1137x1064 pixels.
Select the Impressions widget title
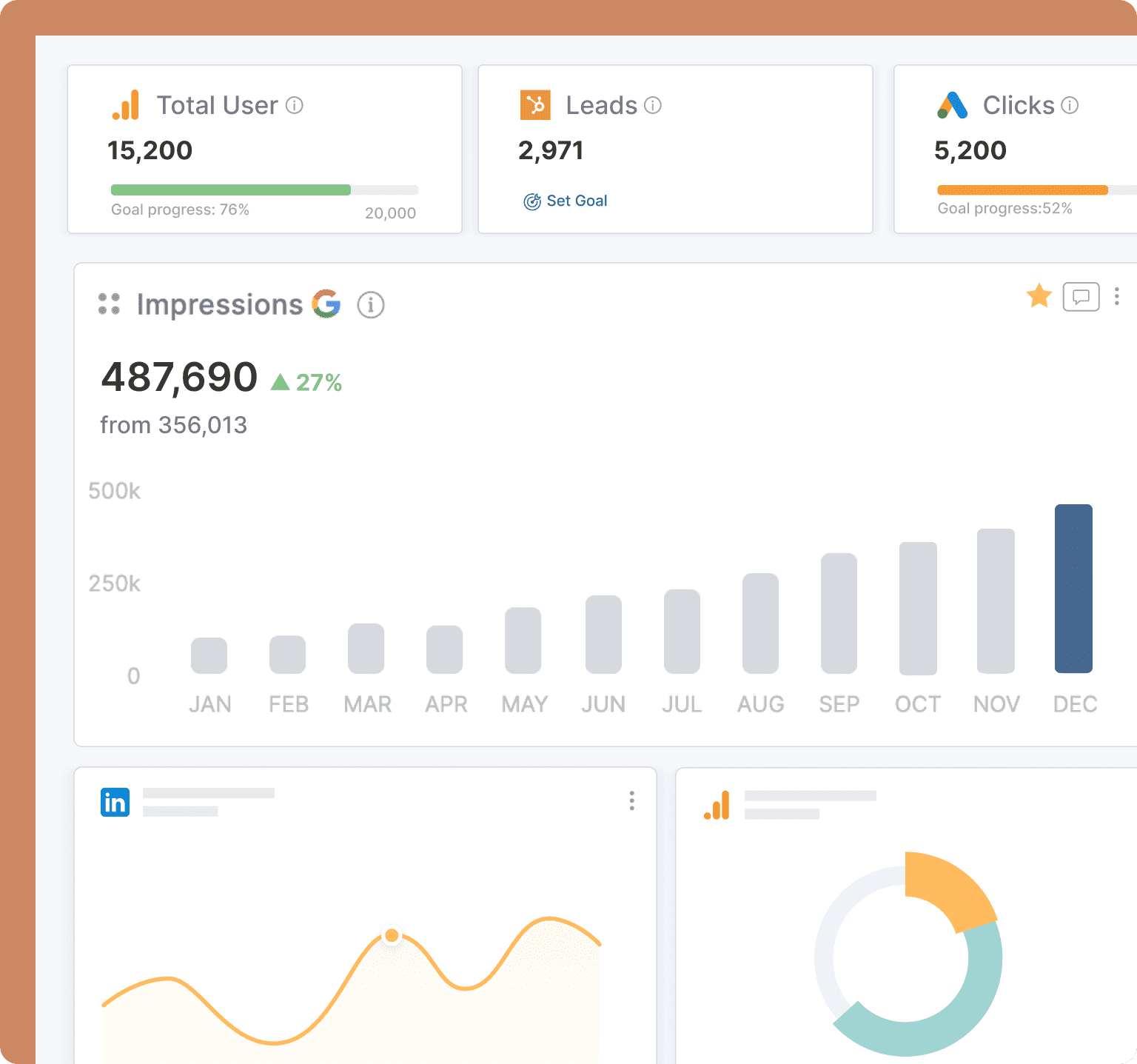click(x=220, y=304)
